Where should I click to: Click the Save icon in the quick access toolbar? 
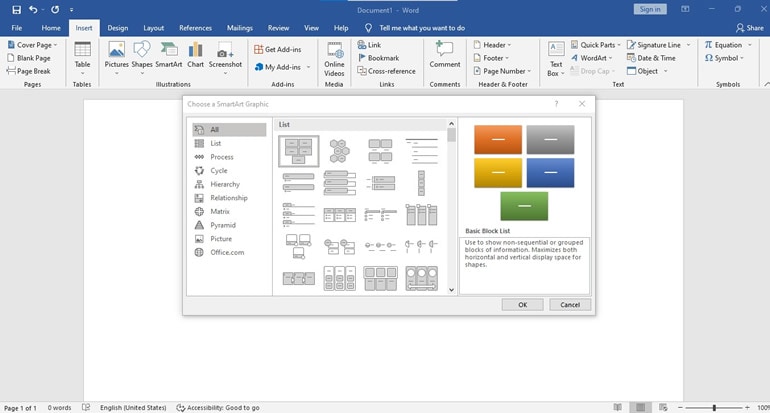(16, 9)
